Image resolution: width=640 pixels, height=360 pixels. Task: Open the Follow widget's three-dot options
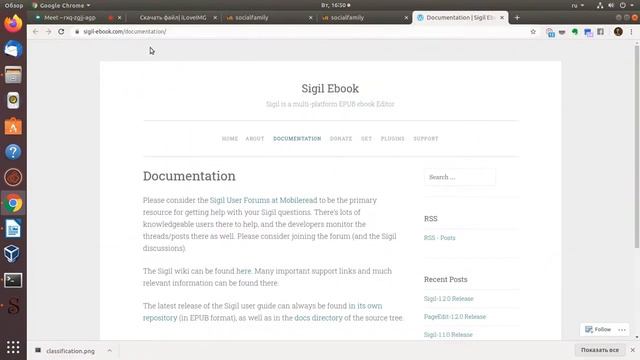[x=622, y=329]
